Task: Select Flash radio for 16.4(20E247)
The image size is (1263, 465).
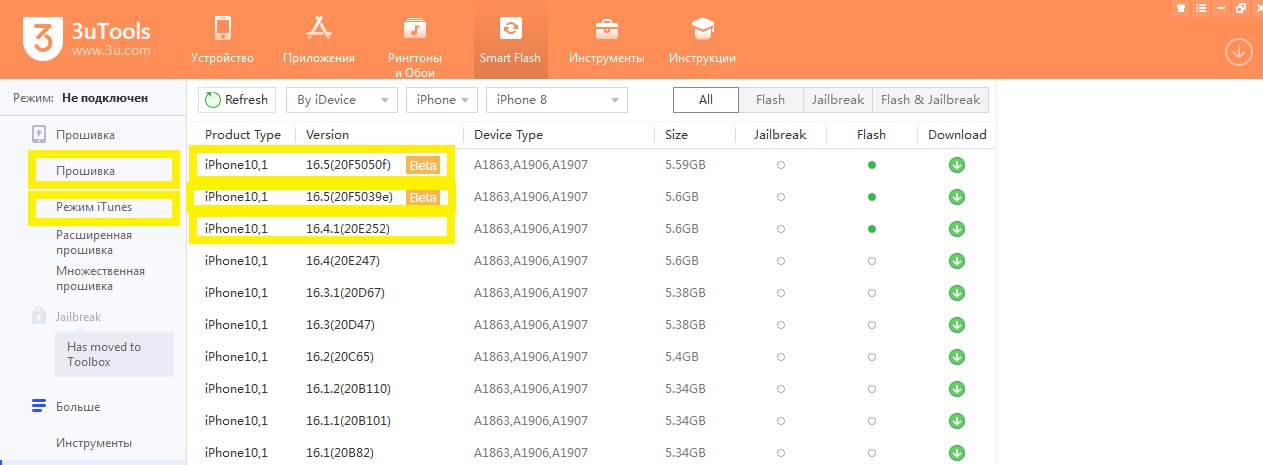Action: click(x=872, y=261)
